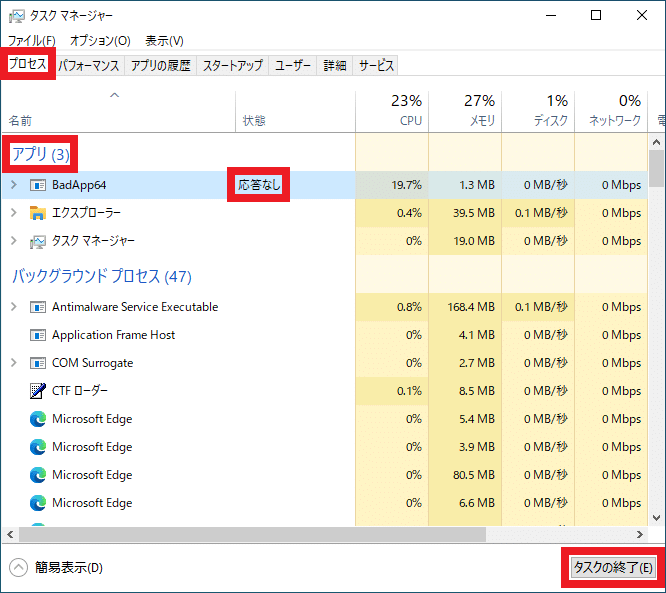The height and width of the screenshot is (593, 666).
Task: Expand the タスク マネージャー process row
Action: pyautogui.click(x=14, y=241)
